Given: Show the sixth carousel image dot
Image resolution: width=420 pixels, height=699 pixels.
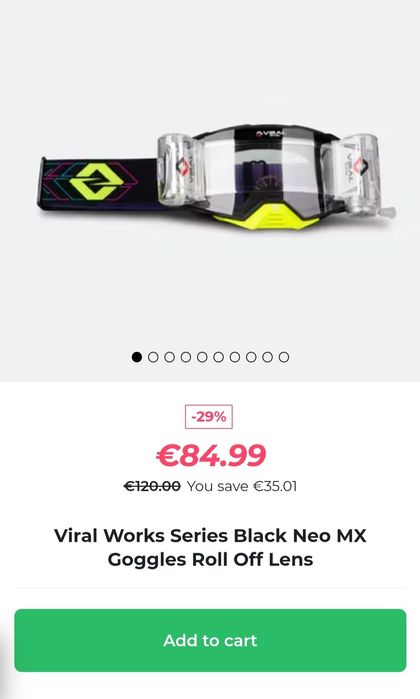Looking at the screenshot, I should click(x=218, y=357).
